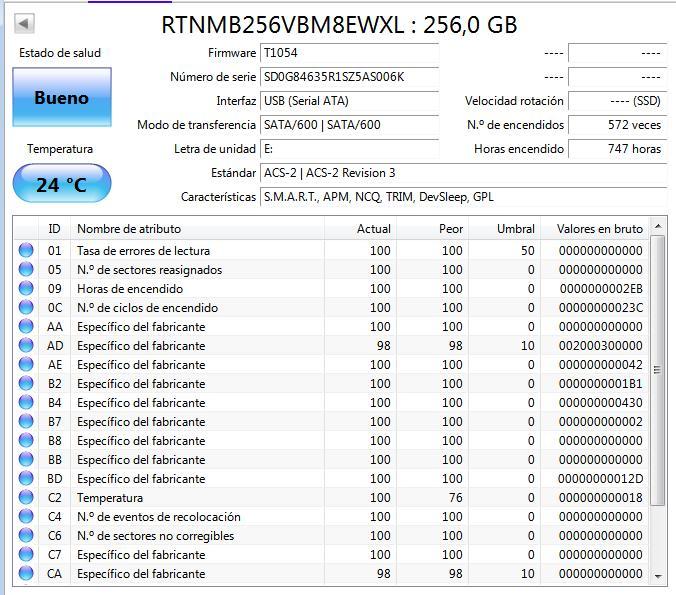Click the Bueno health status button
676x595 pixels.
click(62, 97)
